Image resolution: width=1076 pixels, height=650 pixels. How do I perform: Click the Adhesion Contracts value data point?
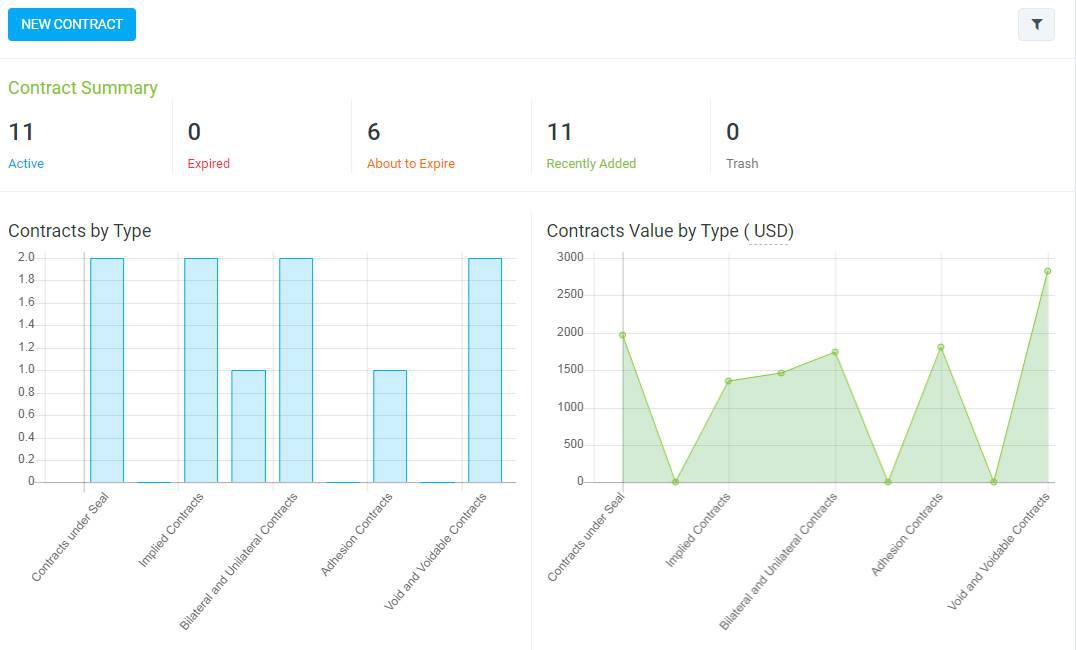pos(940,347)
